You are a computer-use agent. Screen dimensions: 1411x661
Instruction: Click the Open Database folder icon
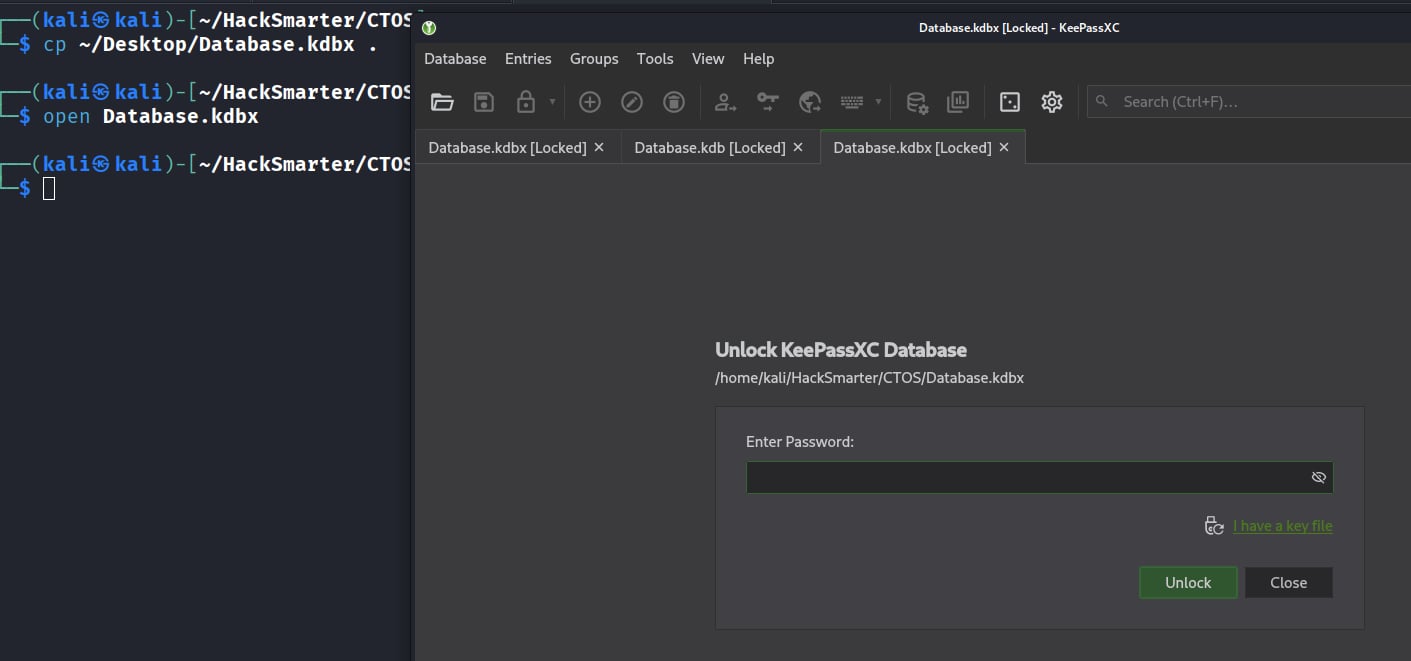[442, 102]
